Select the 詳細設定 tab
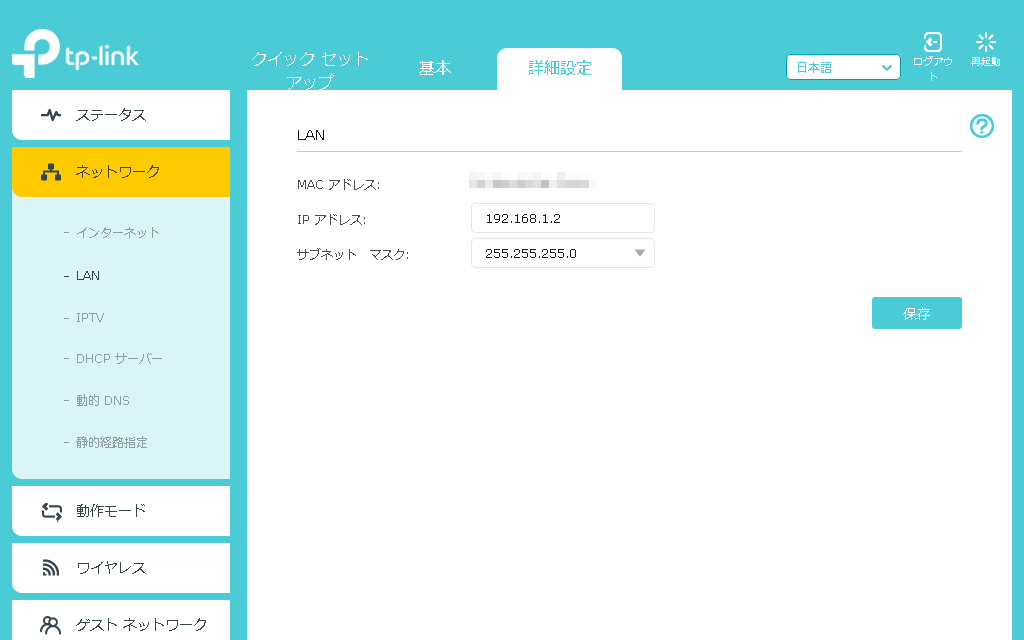The height and width of the screenshot is (640, 1024). [x=560, y=68]
